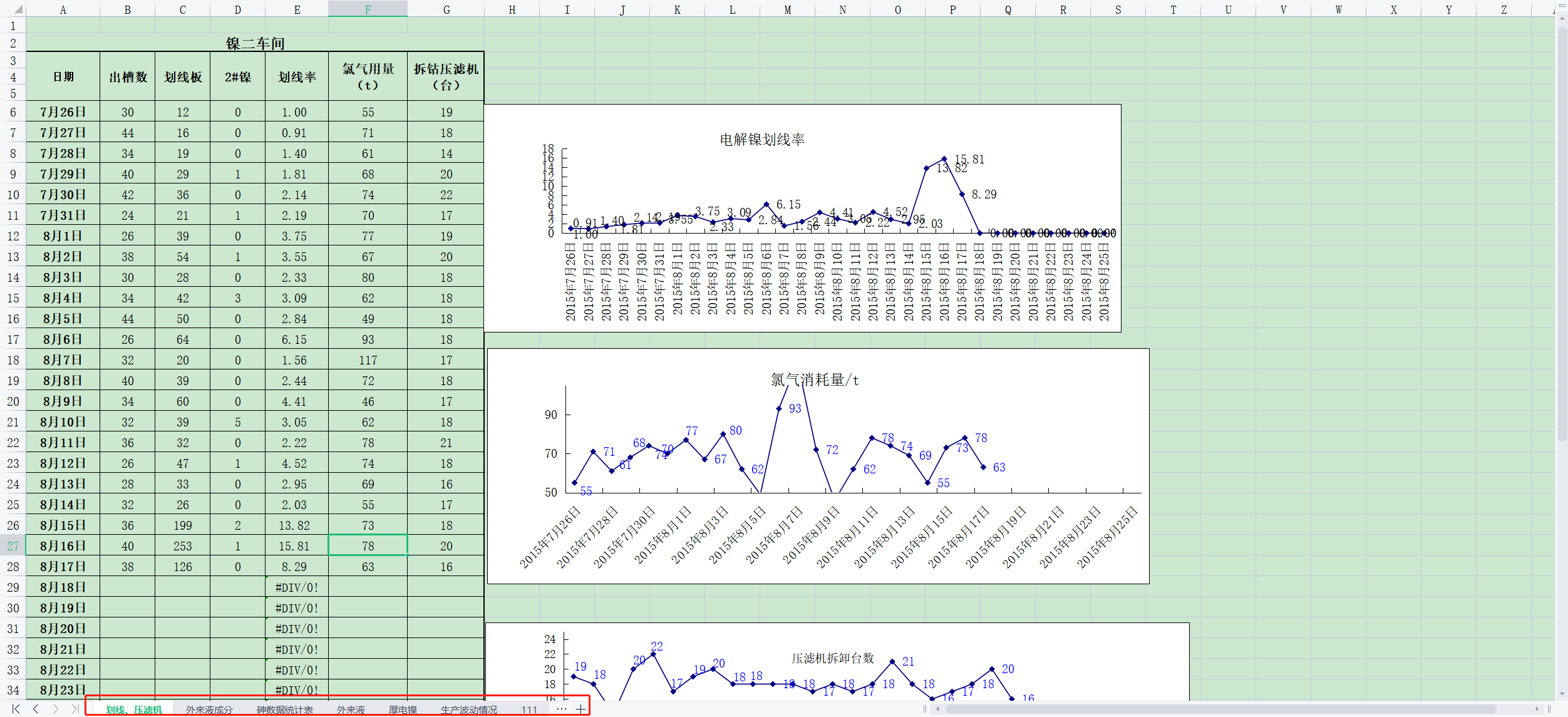Click the cell showing 氯气用量 value 117
The image size is (1568, 717).
(368, 359)
